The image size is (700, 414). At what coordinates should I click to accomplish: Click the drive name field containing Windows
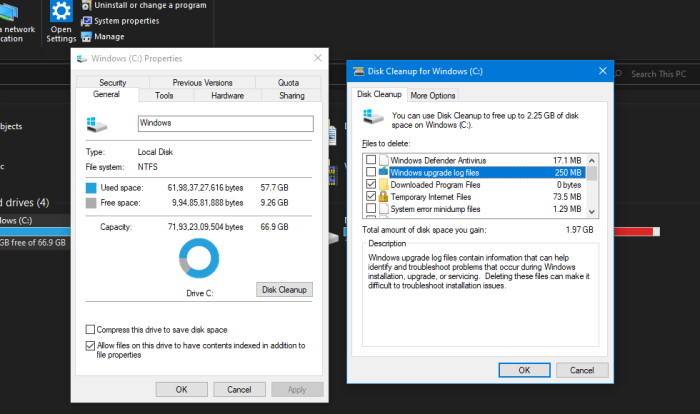225,124
